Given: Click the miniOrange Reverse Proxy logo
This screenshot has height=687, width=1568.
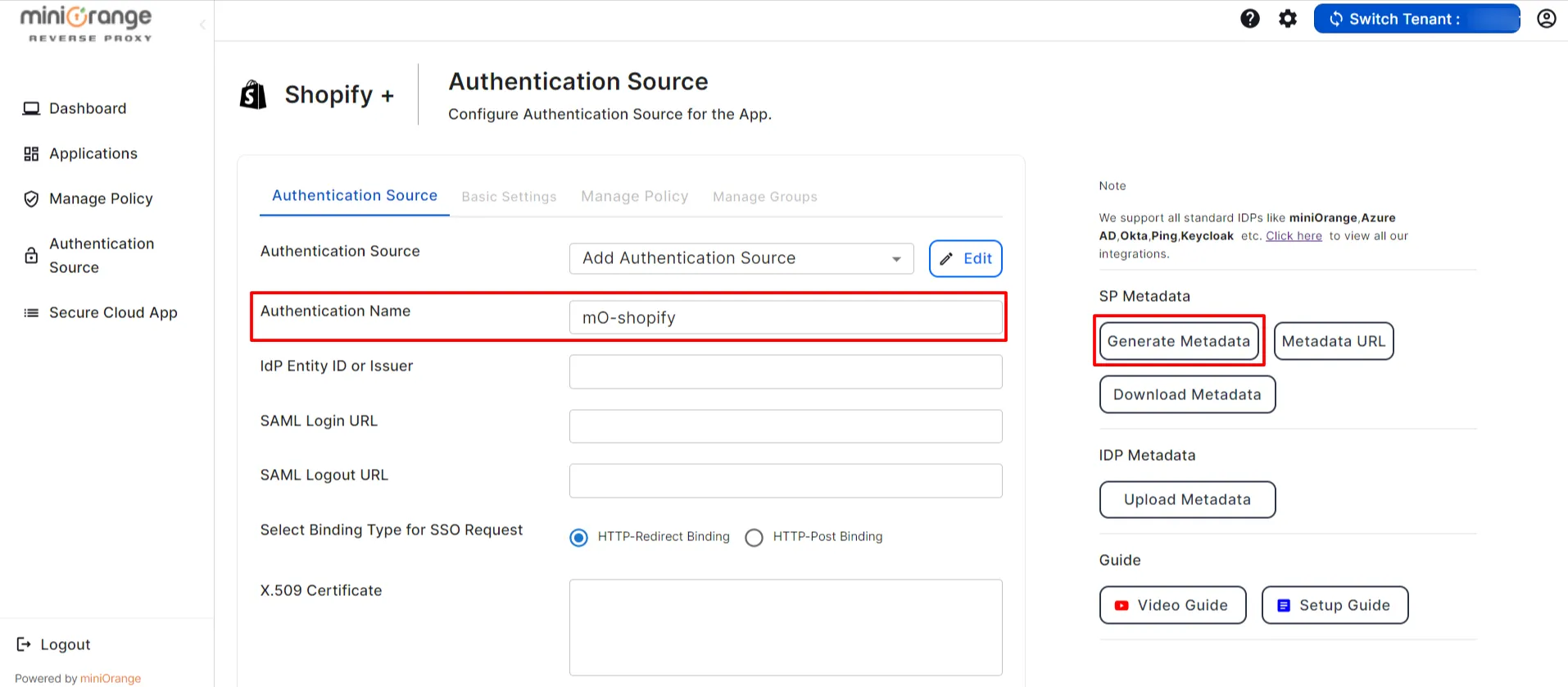Looking at the screenshot, I should [87, 24].
